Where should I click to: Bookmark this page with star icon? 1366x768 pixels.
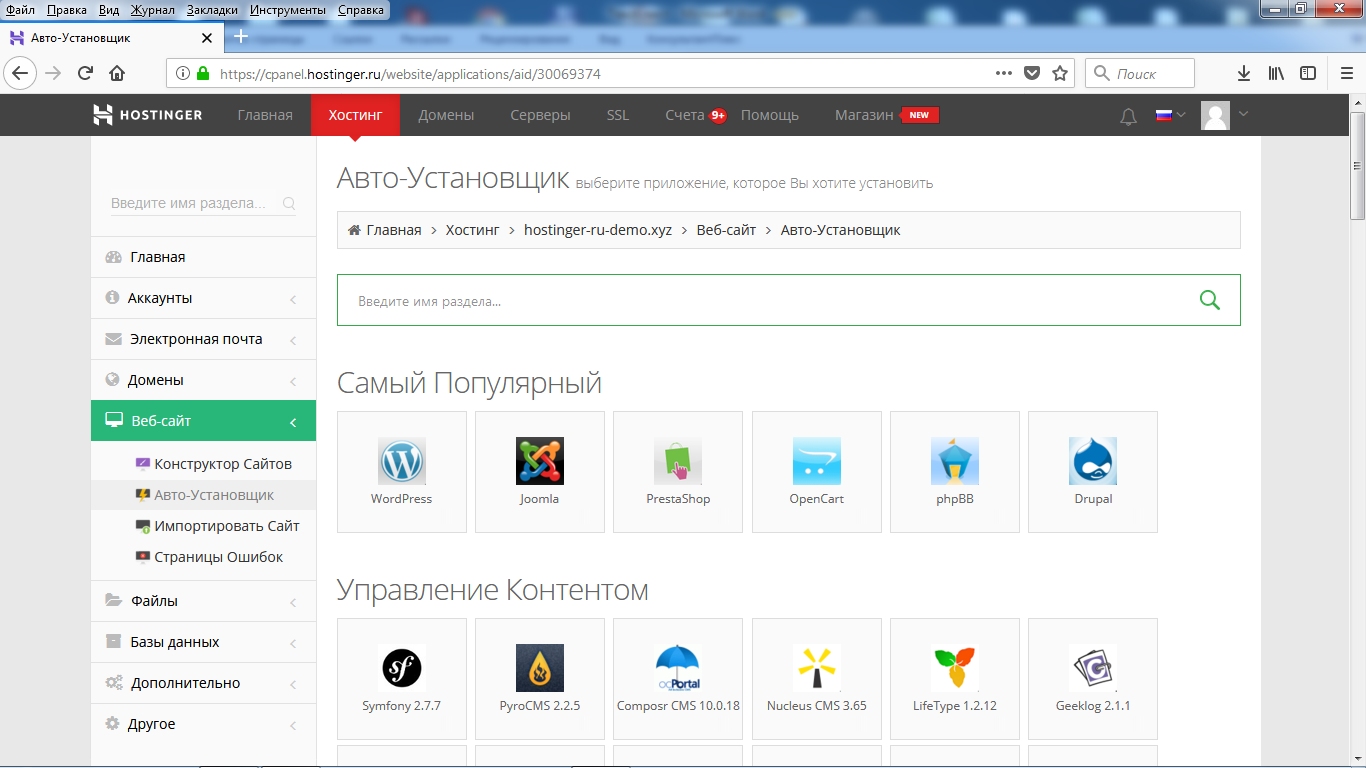click(1060, 73)
